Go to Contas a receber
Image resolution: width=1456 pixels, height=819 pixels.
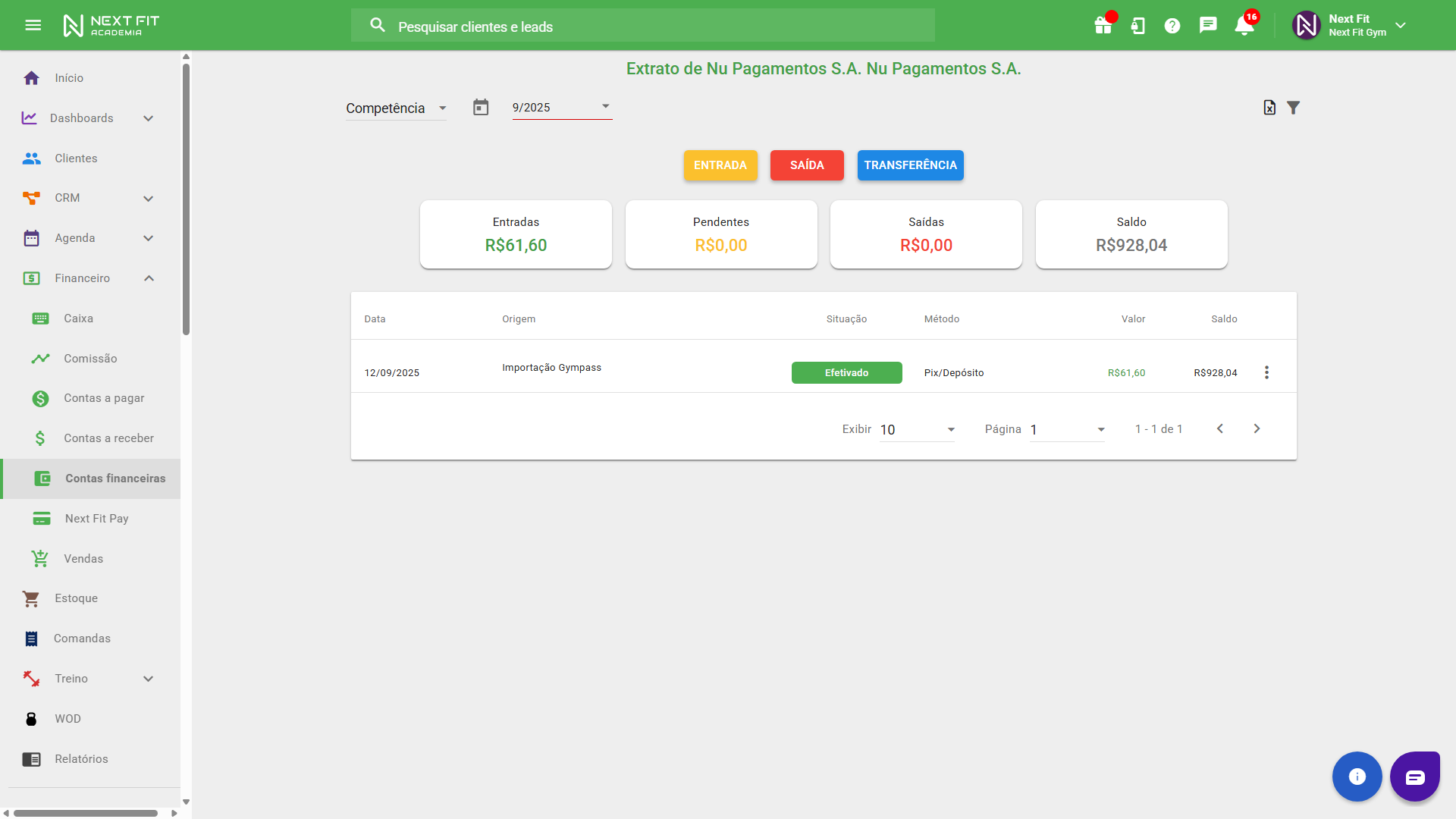pos(108,438)
